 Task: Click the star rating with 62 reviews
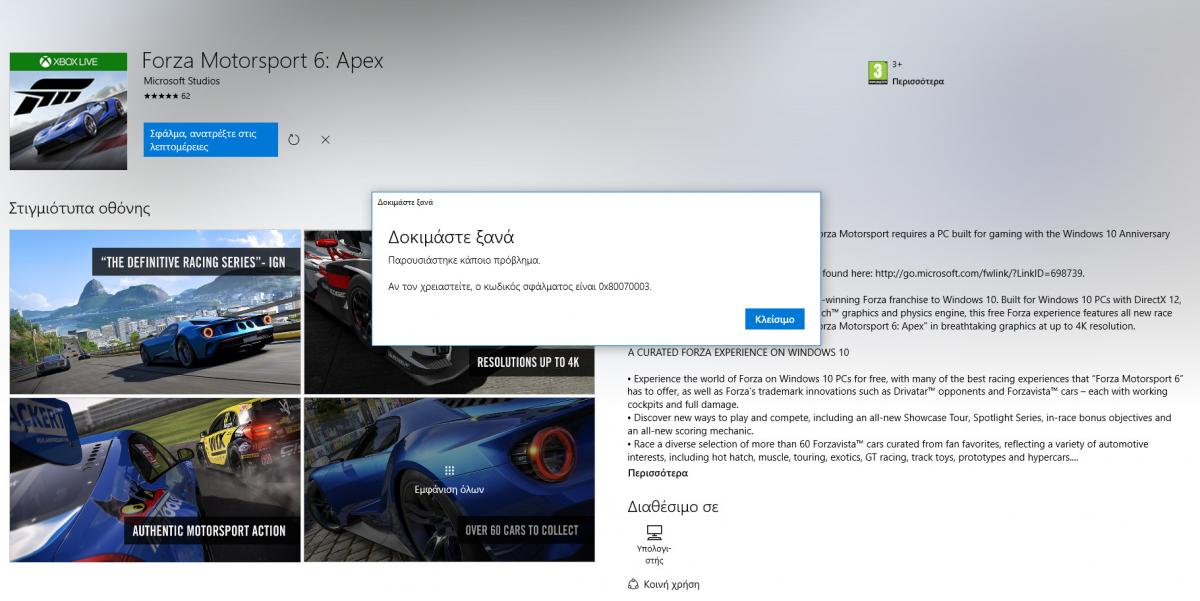click(167, 96)
